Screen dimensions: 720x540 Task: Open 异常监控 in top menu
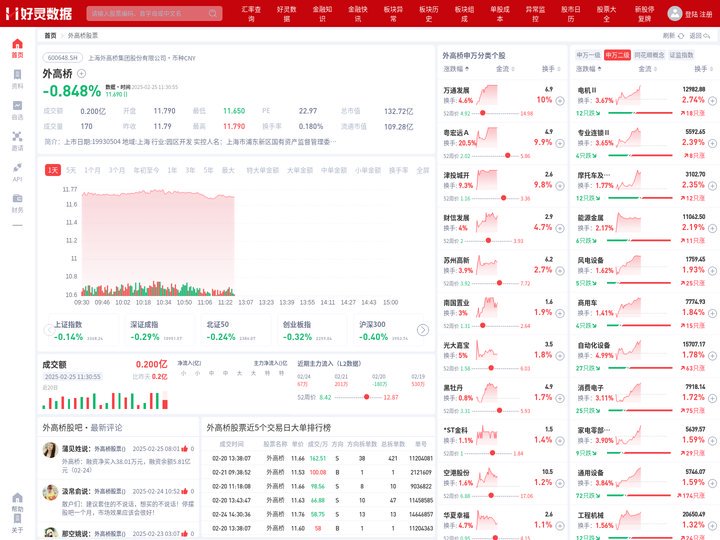535,14
